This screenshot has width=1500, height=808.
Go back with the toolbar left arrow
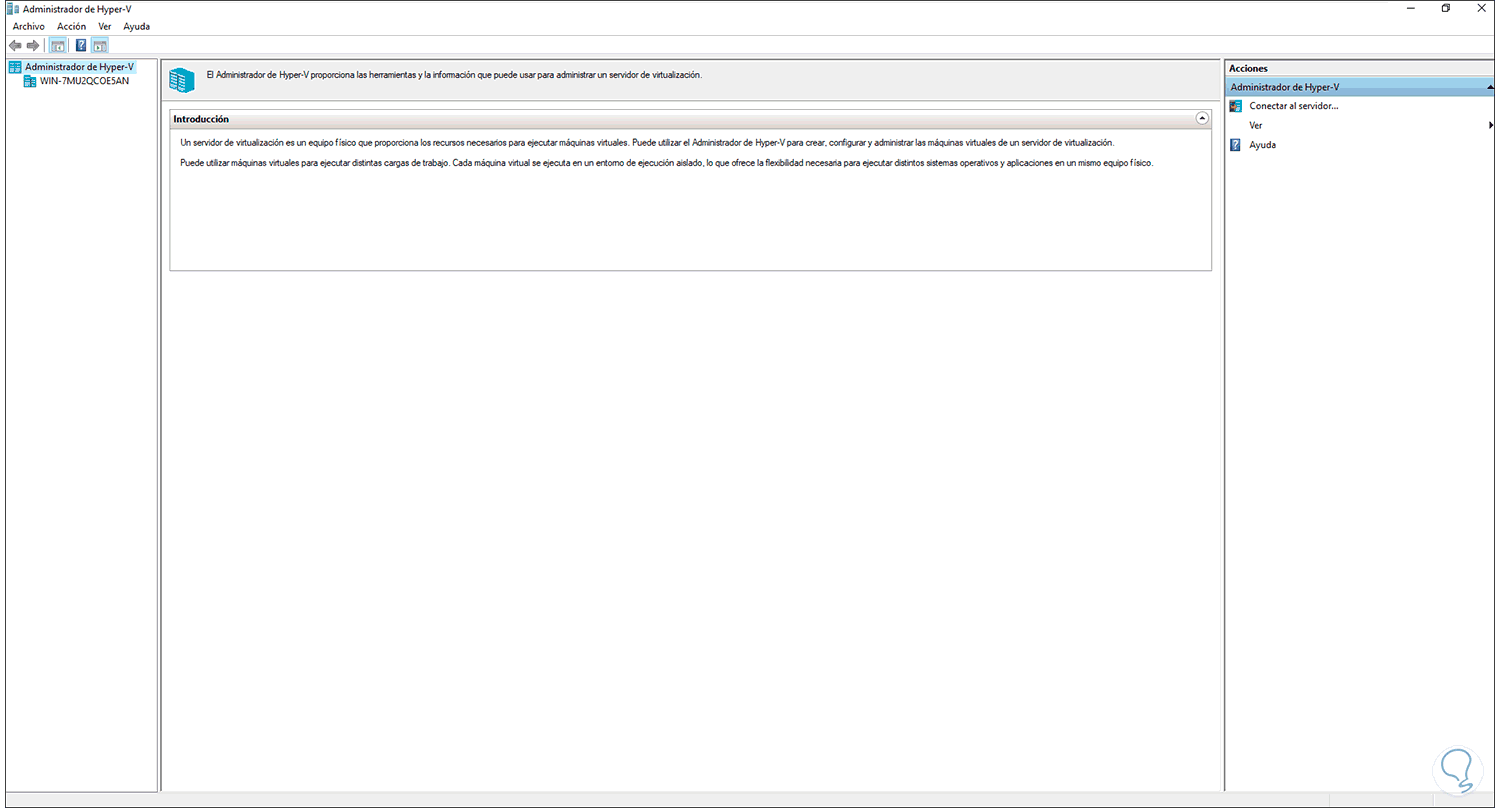pos(15,45)
